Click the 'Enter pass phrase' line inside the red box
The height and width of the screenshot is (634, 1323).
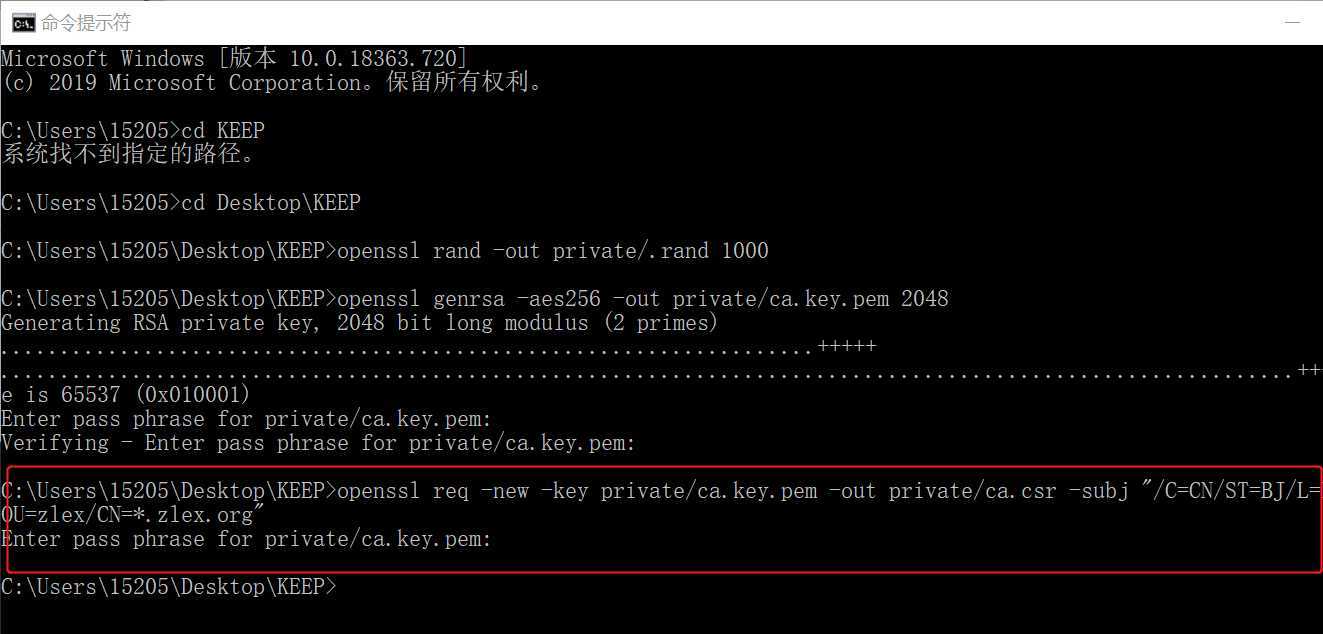pyautogui.click(x=246, y=539)
